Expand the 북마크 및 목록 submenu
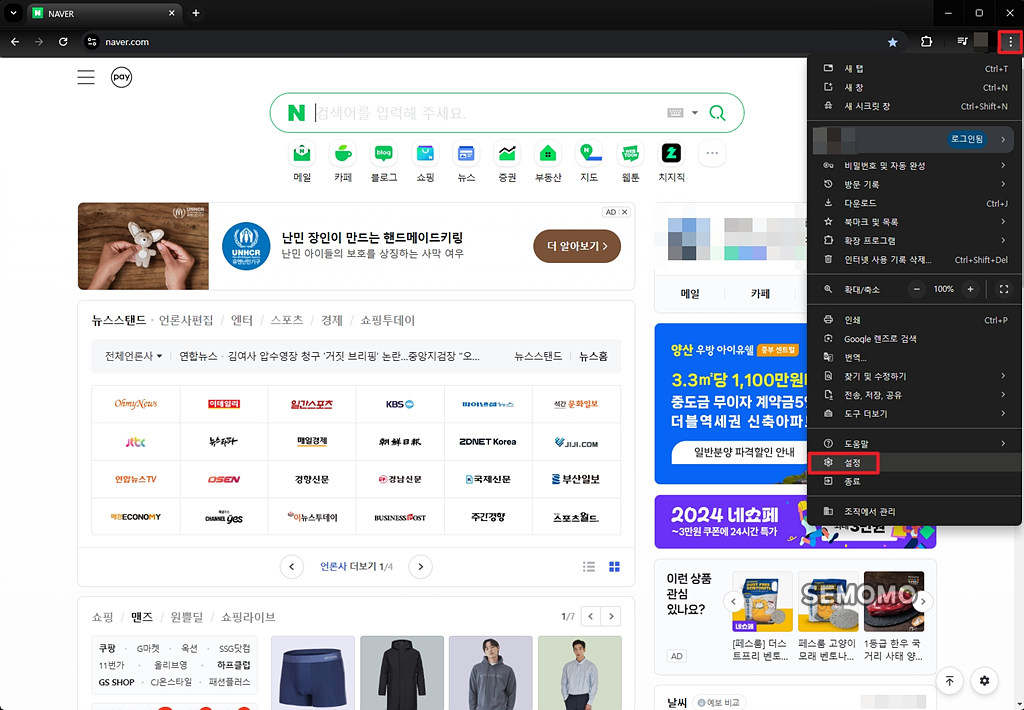Screen dimensions: 1024x710 pyautogui.click(x=914, y=222)
